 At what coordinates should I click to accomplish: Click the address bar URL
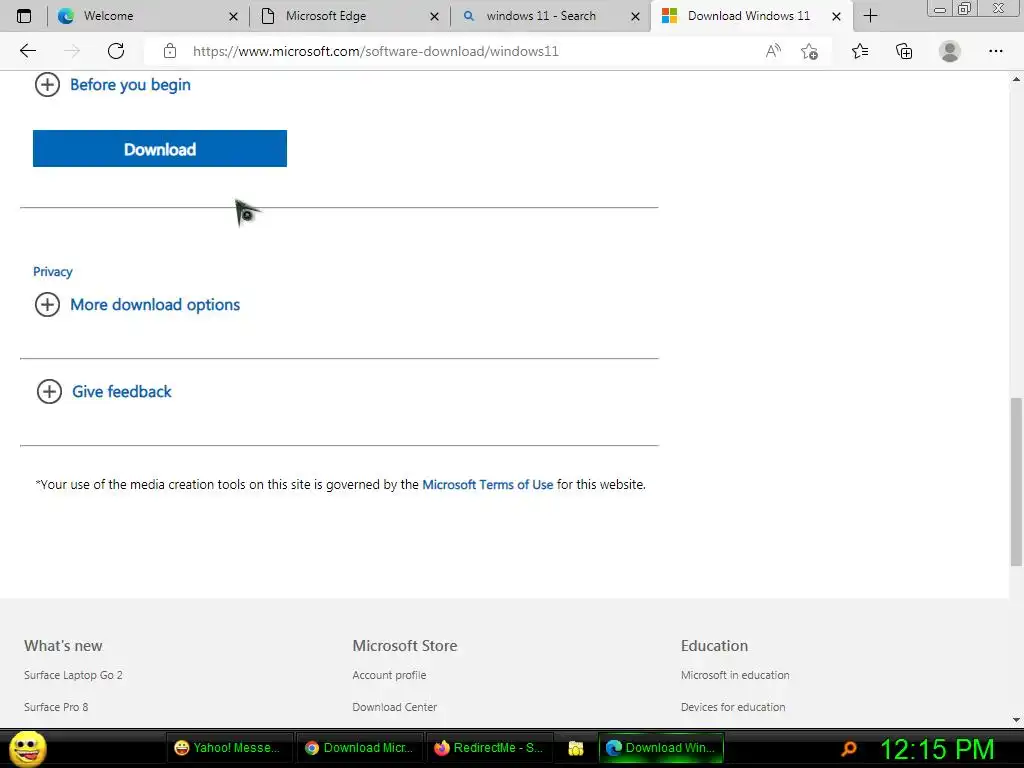click(x=376, y=52)
